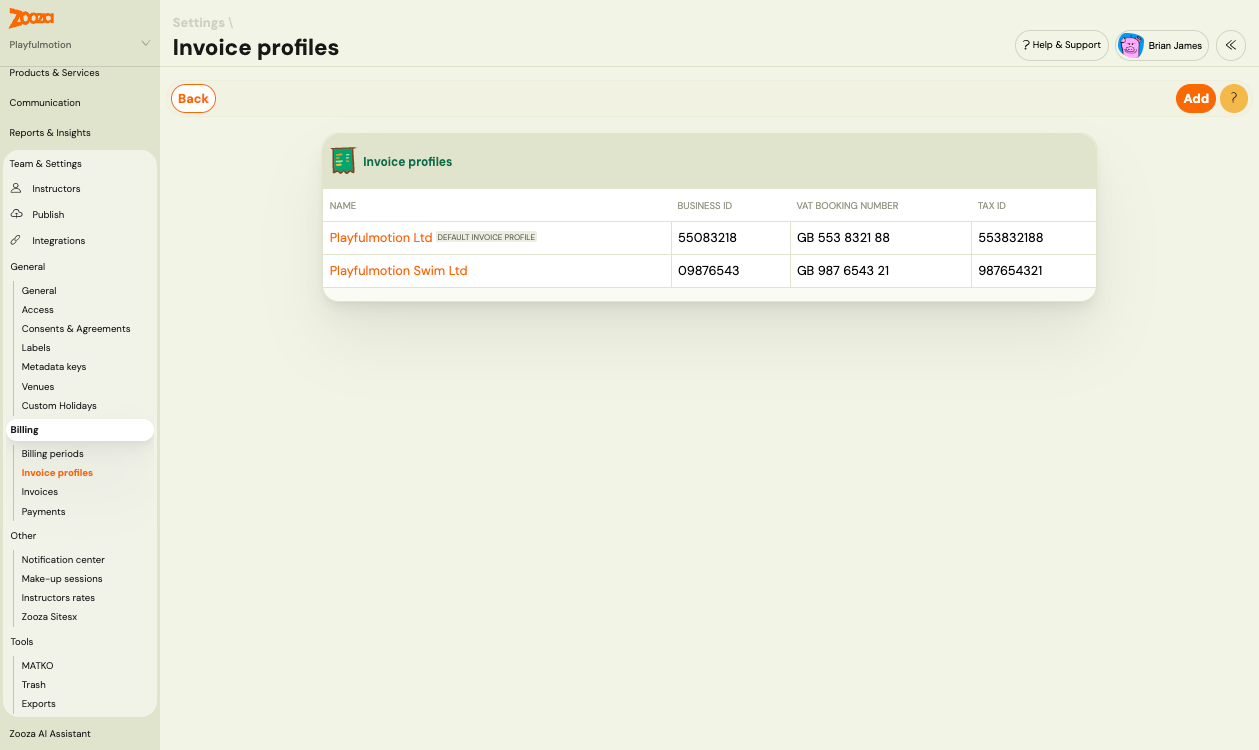Click the Invoice profiles card title
This screenshot has height=750, width=1259.
tap(407, 162)
